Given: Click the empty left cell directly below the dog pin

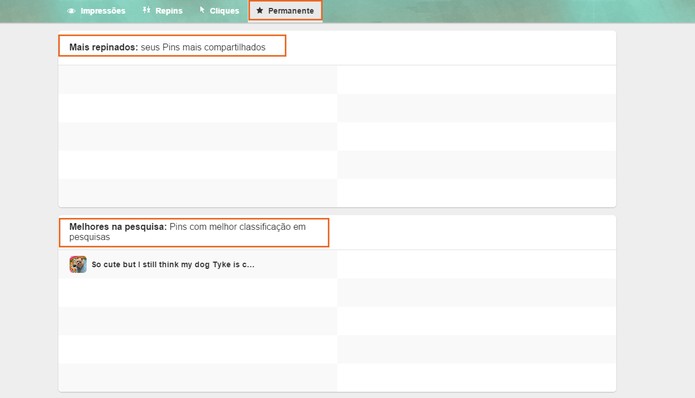Looking at the screenshot, I should (198, 293).
